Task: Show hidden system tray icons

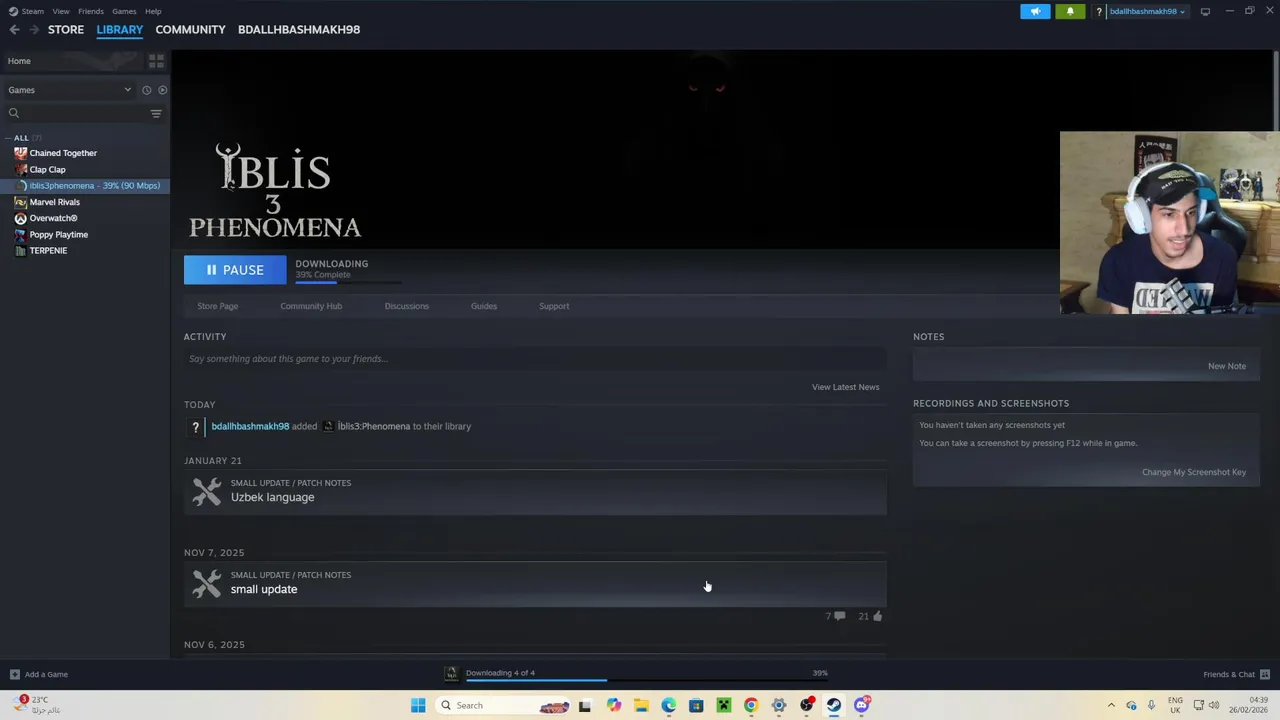Action: click(x=1111, y=706)
